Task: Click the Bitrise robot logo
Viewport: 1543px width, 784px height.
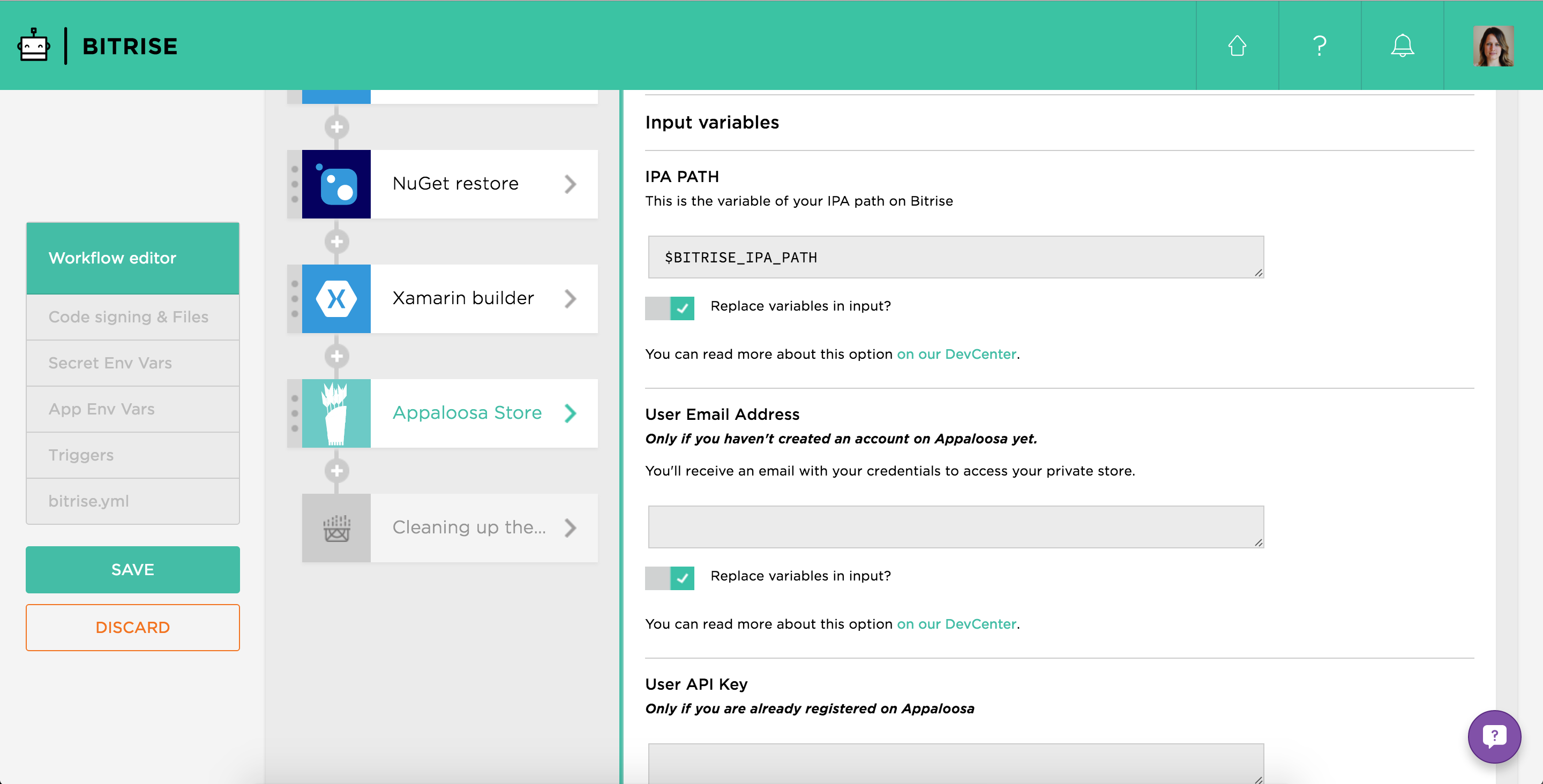Action: pyautogui.click(x=34, y=46)
